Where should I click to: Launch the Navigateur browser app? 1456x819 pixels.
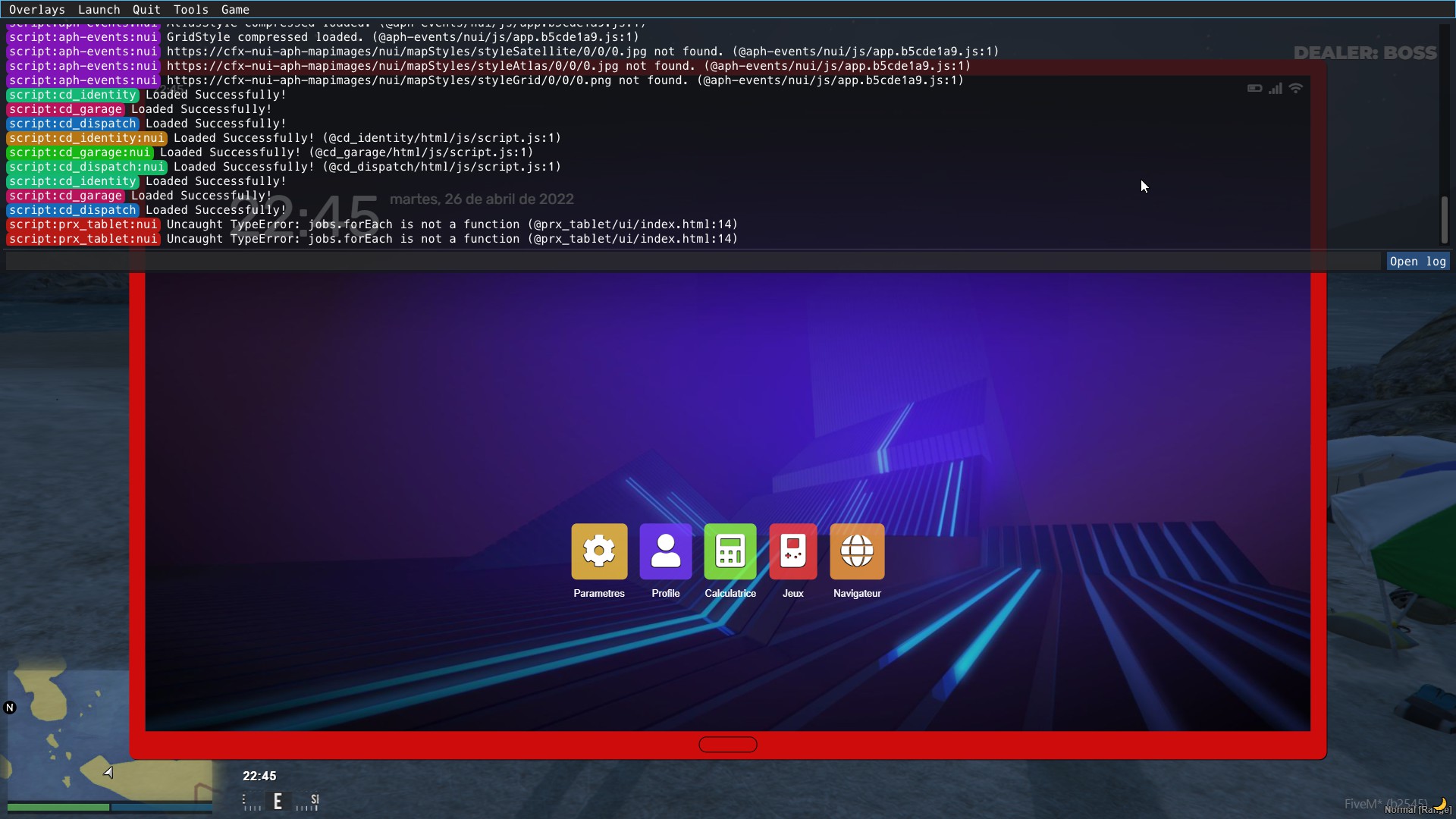click(x=857, y=551)
